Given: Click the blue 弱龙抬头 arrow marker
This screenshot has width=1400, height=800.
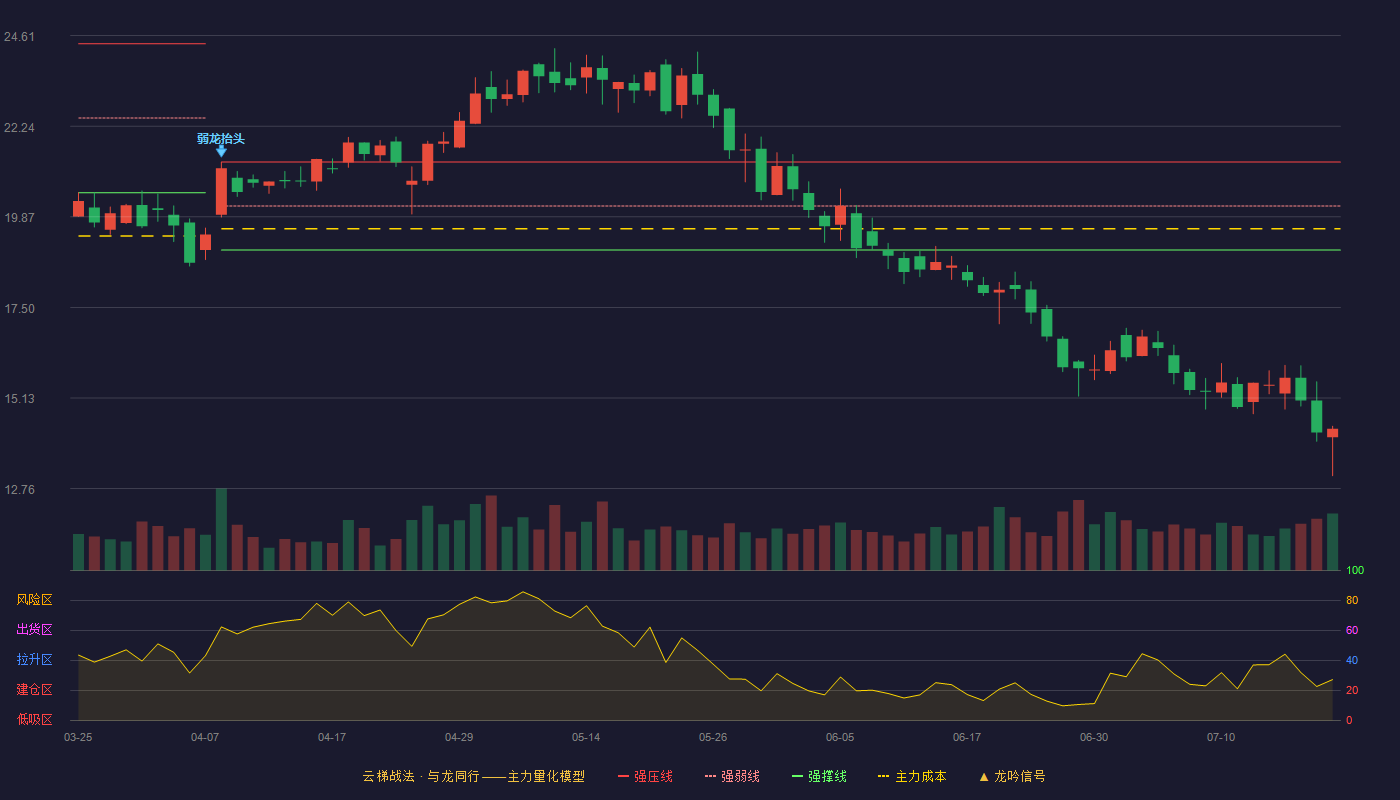Looking at the screenshot, I should [x=221, y=152].
